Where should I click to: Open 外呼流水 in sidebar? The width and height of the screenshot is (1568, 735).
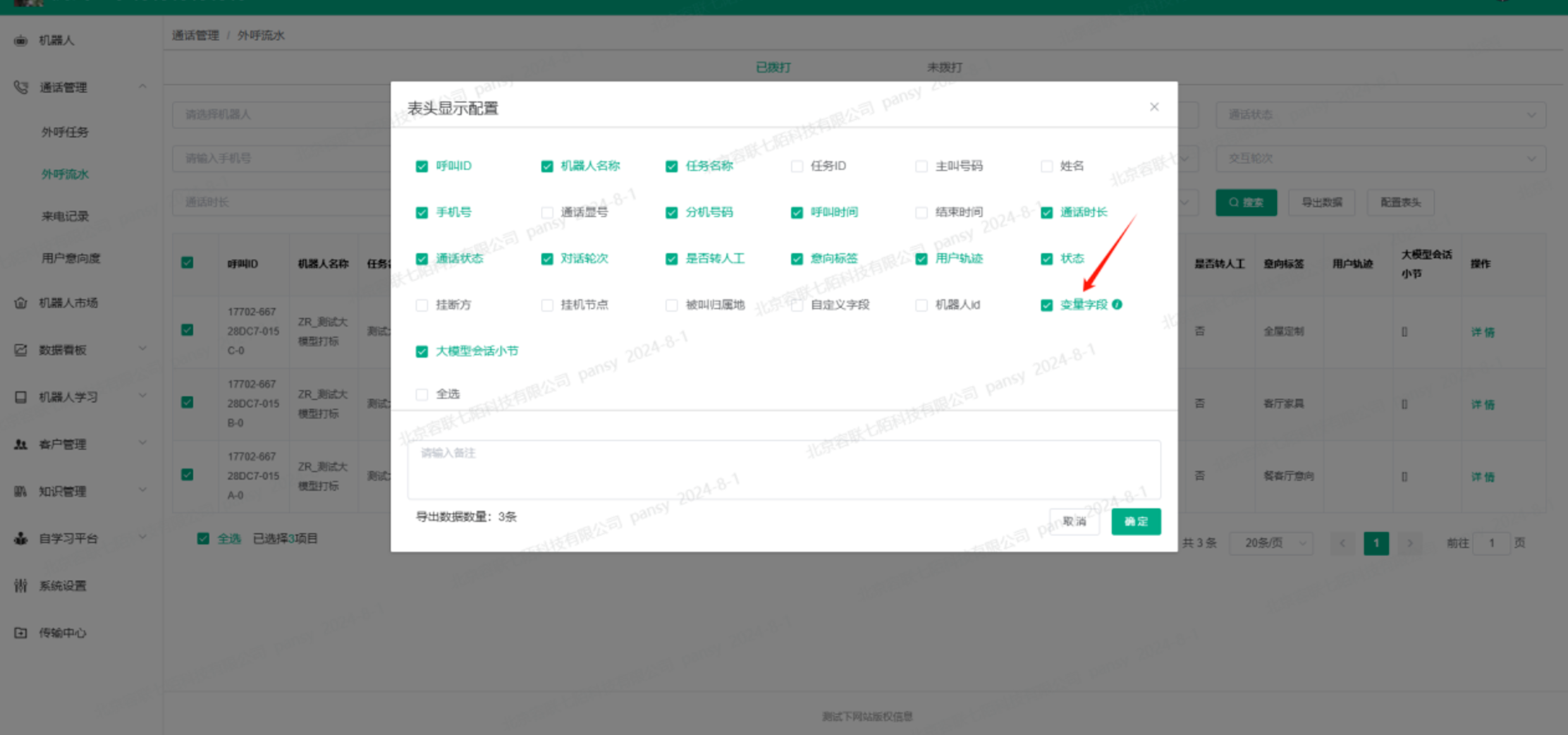(65, 174)
